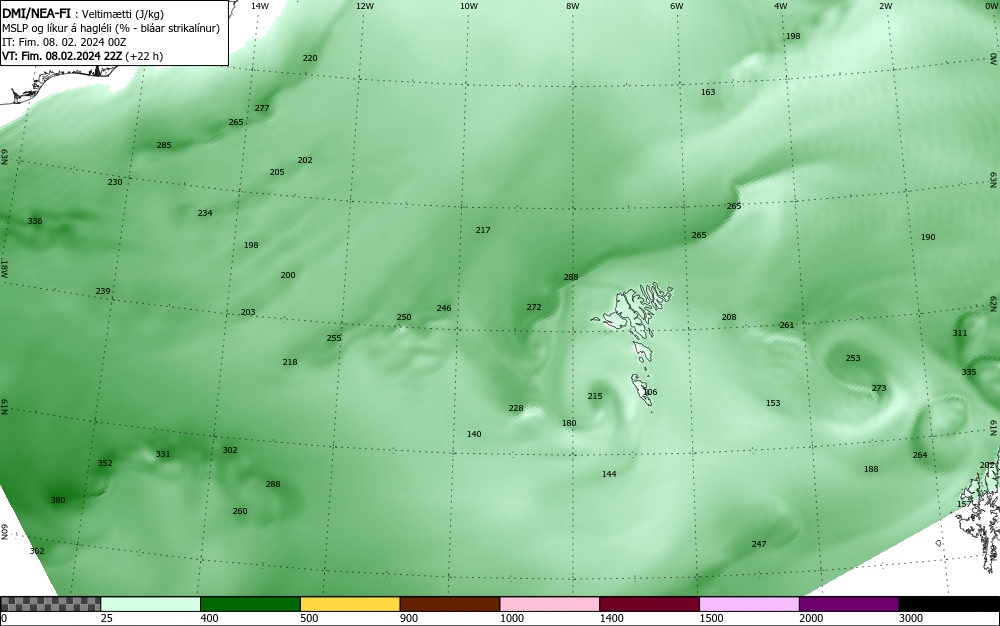1000x626 pixels.
Task: Click the 277 value on the map
Action: [262, 108]
